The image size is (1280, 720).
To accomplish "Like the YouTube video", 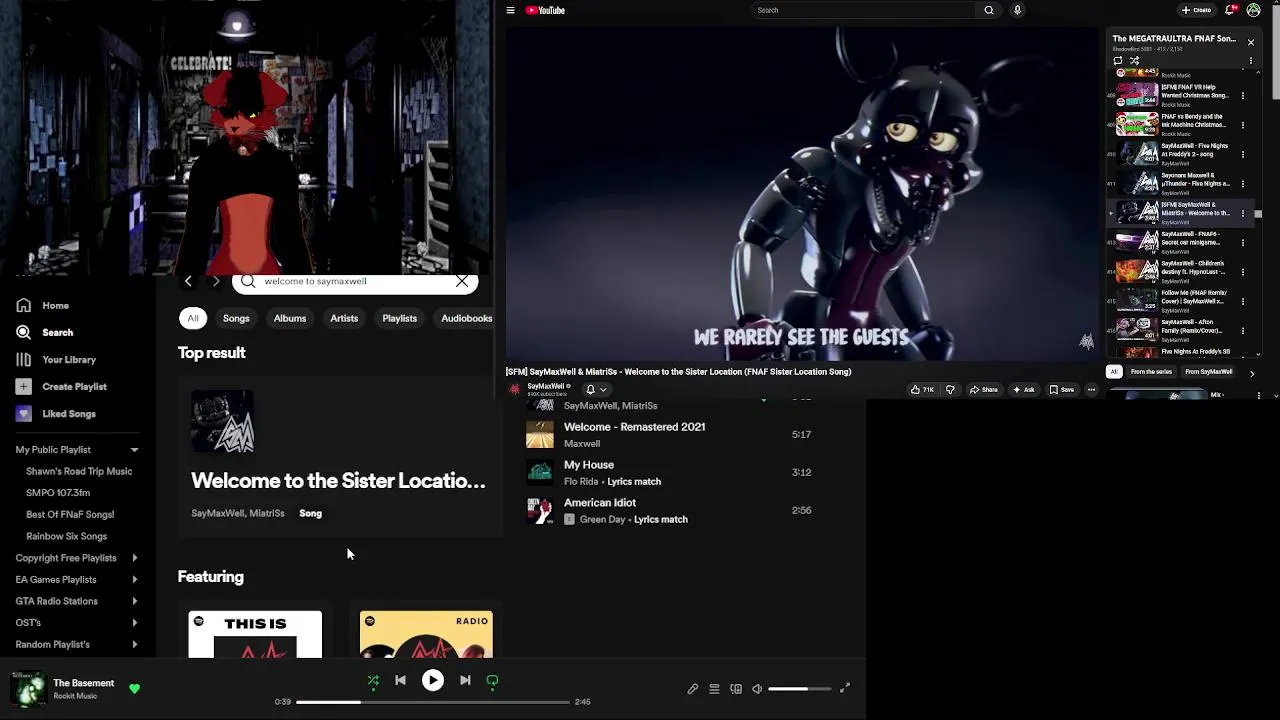I will click(x=922, y=390).
